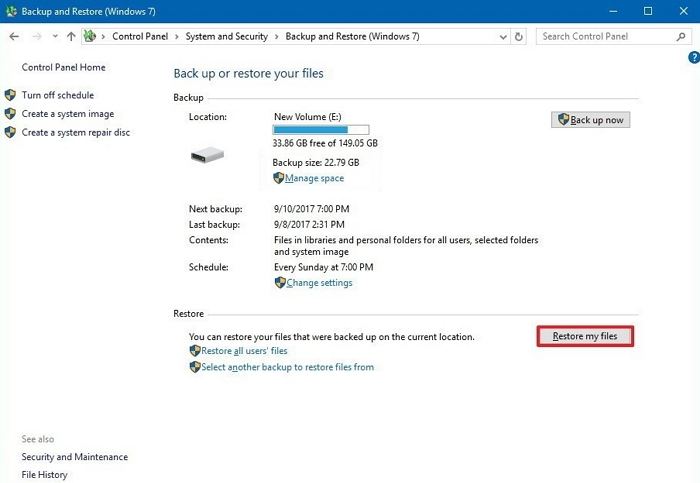Click the Backup and Restore title bar icon
The width and height of the screenshot is (700, 483).
(x=11, y=11)
